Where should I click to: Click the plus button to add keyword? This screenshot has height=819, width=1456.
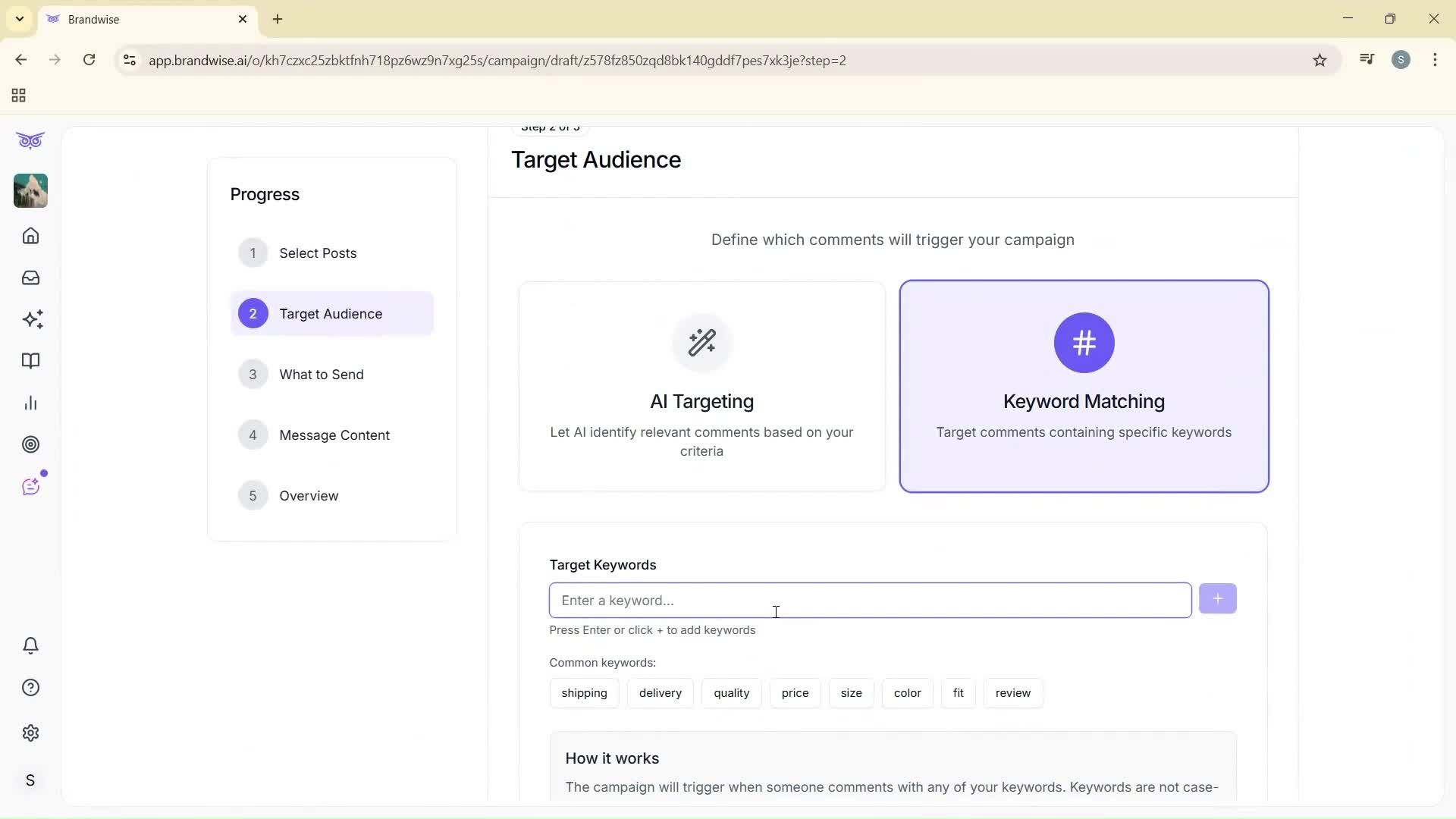tap(1217, 599)
